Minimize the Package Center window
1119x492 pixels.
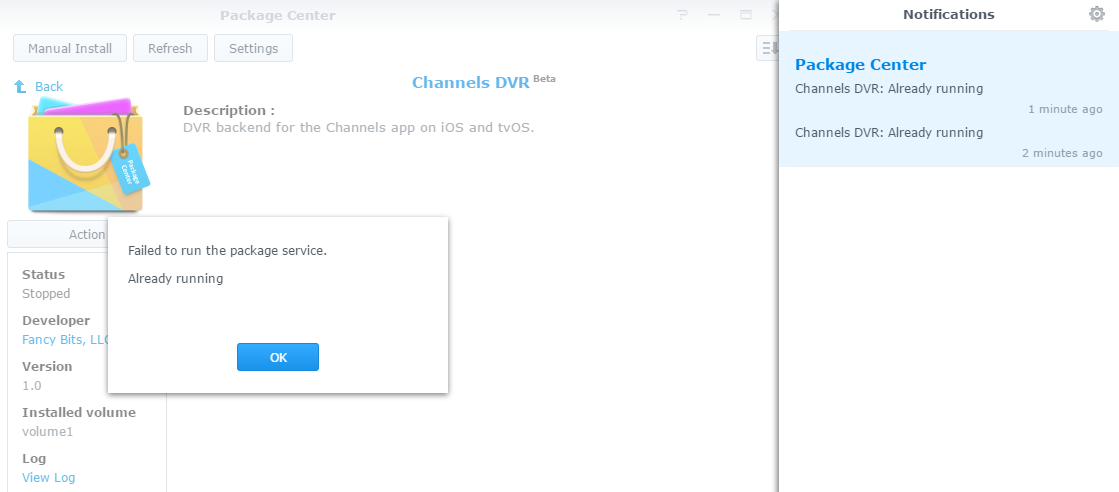click(714, 15)
